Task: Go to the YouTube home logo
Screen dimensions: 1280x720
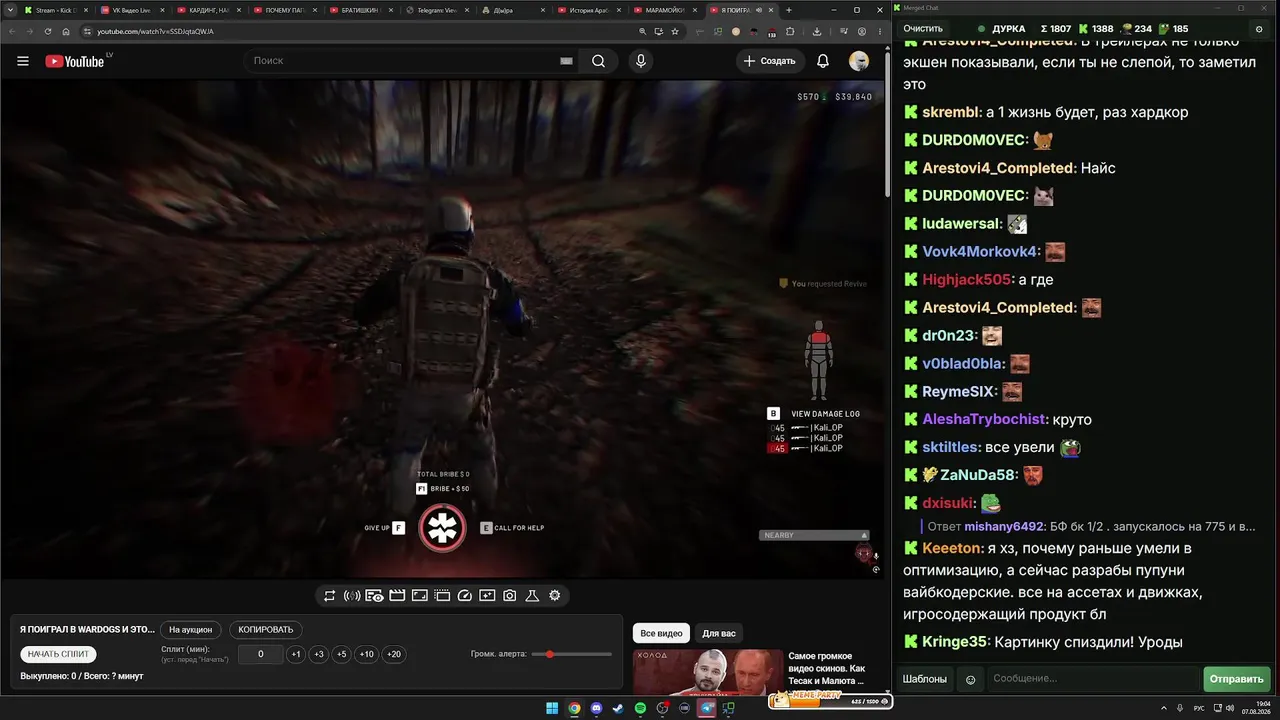Action: coord(75,61)
